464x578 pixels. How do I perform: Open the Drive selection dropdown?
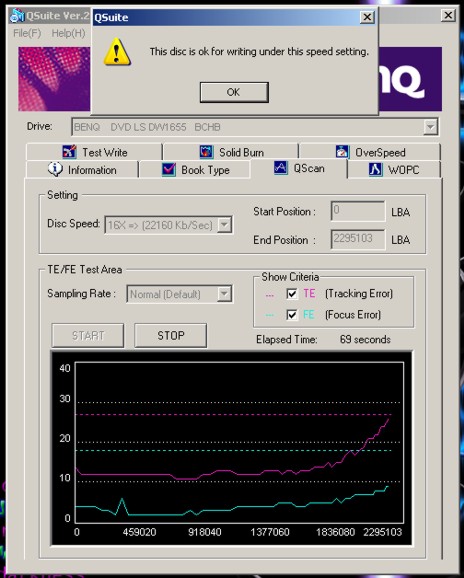[x=430, y=127]
